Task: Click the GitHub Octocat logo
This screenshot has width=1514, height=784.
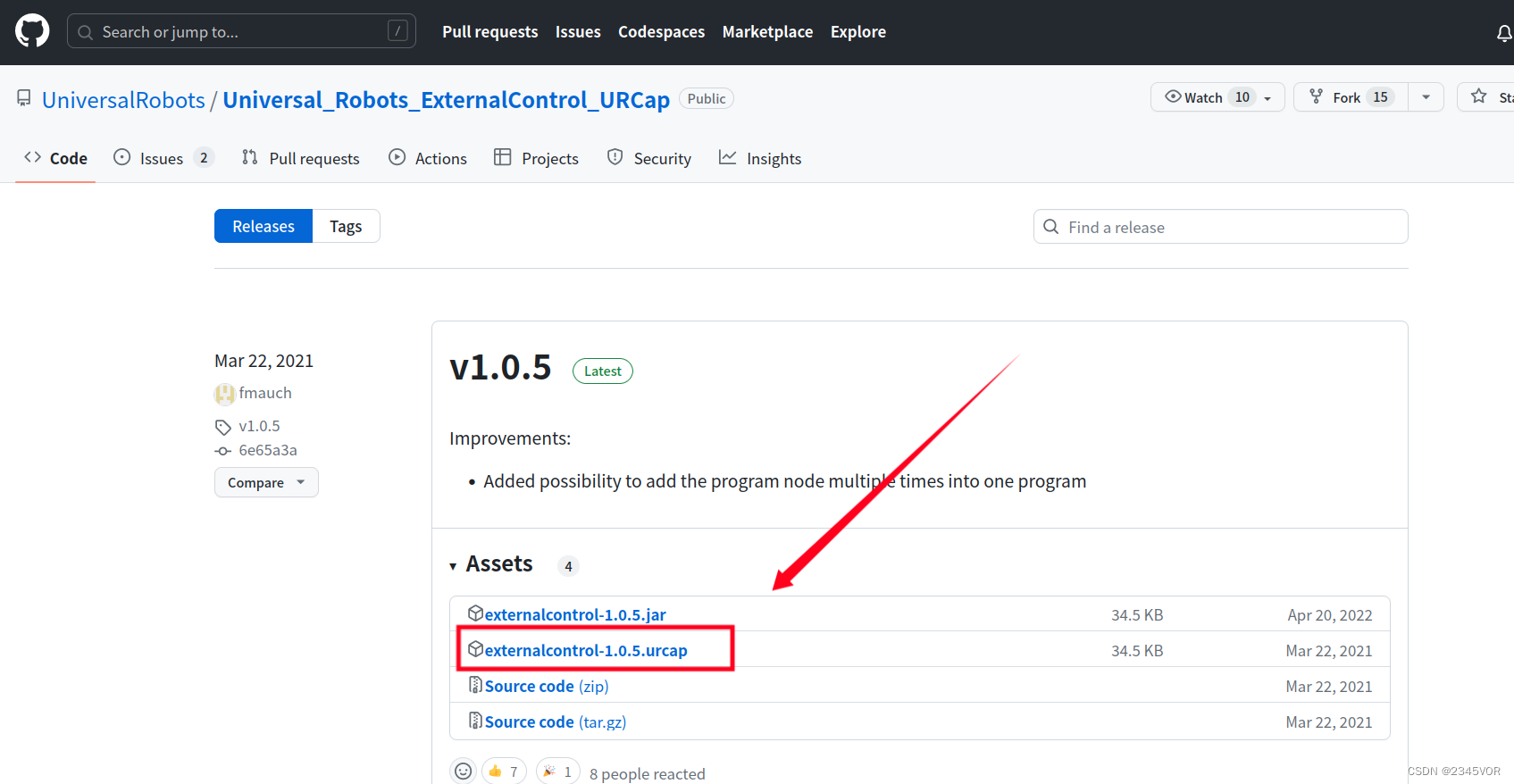Action: pos(32,31)
